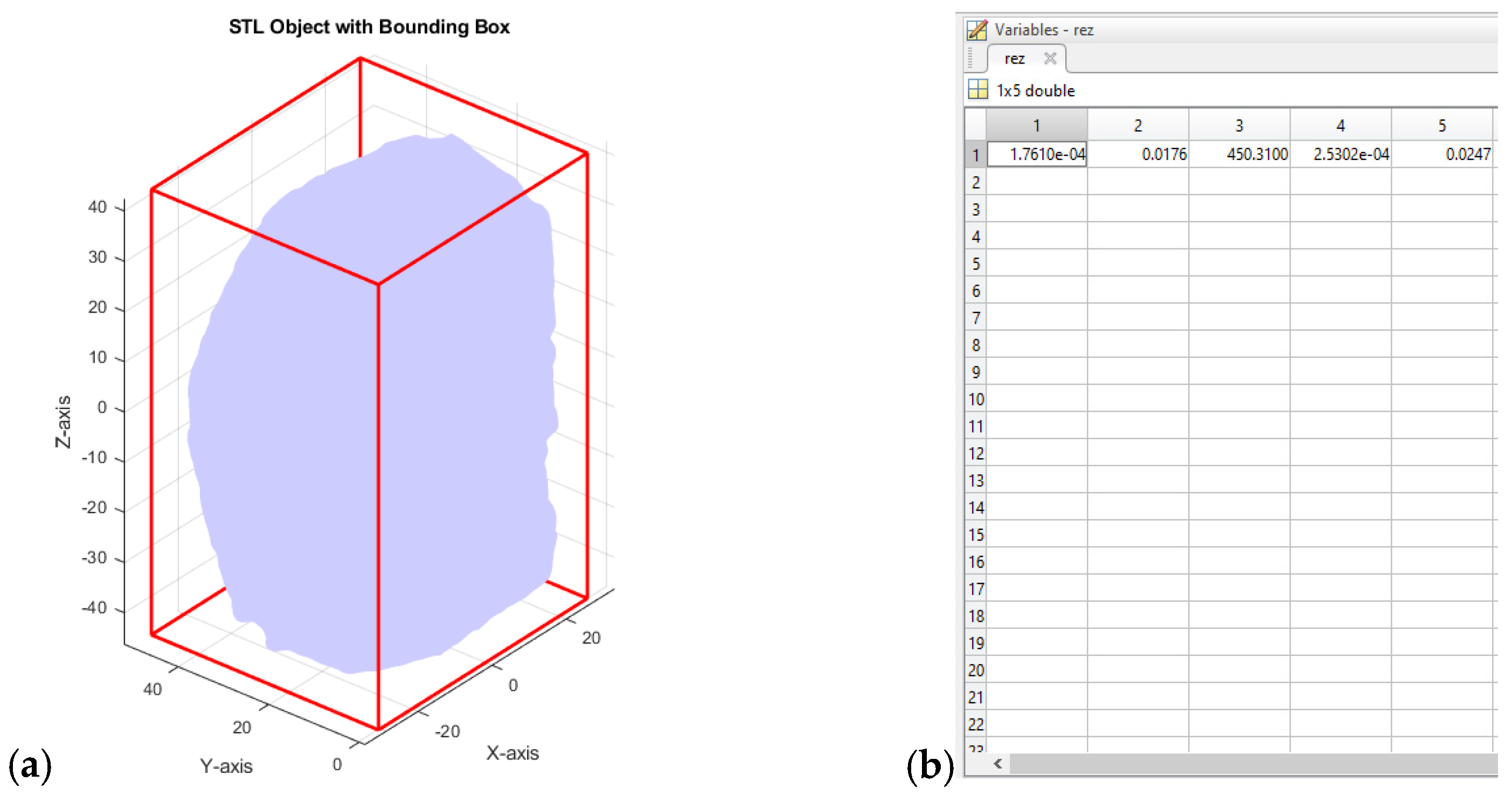Select column 4 header
This screenshot has height=802, width=1512.
[1340, 125]
